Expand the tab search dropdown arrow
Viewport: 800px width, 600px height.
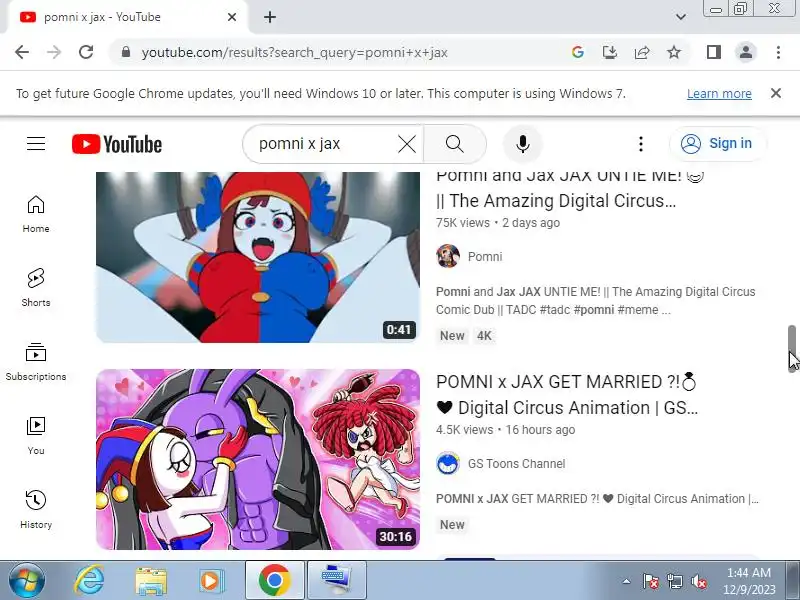tap(681, 17)
